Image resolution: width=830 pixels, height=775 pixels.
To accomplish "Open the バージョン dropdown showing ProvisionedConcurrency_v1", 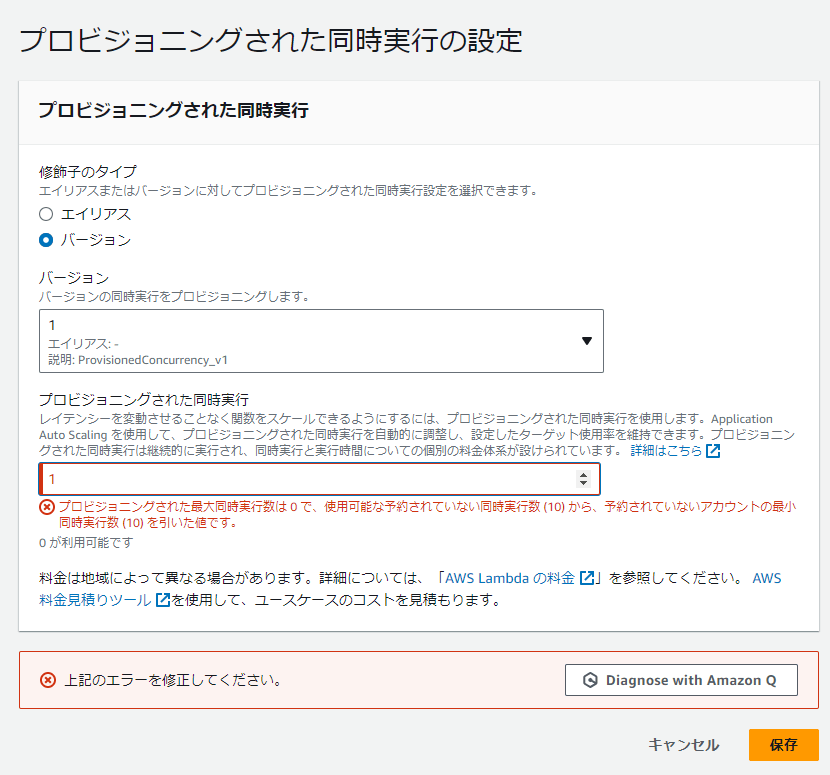I will tap(321, 341).
